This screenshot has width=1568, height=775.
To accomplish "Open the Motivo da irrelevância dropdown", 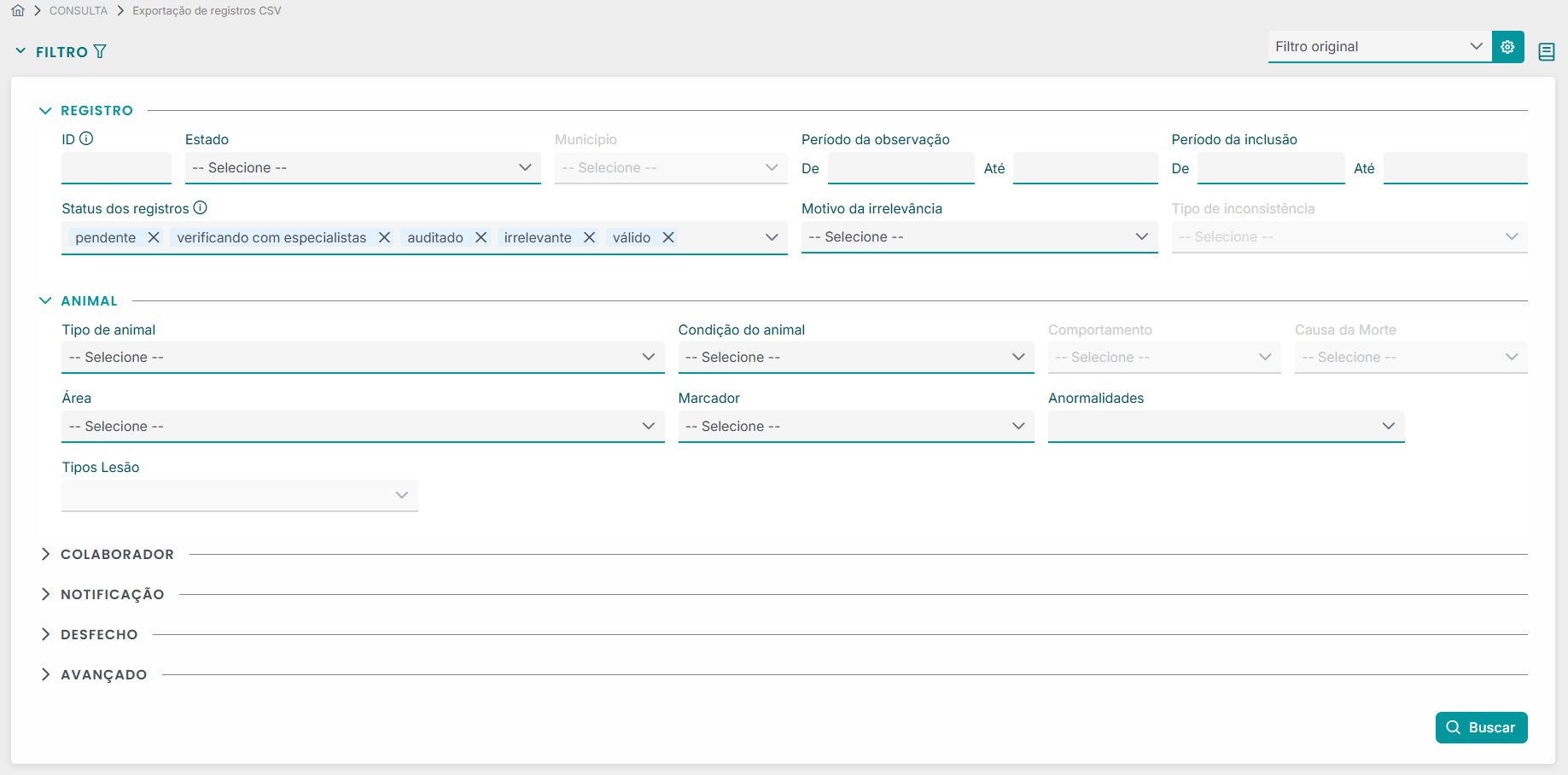I will tap(978, 237).
